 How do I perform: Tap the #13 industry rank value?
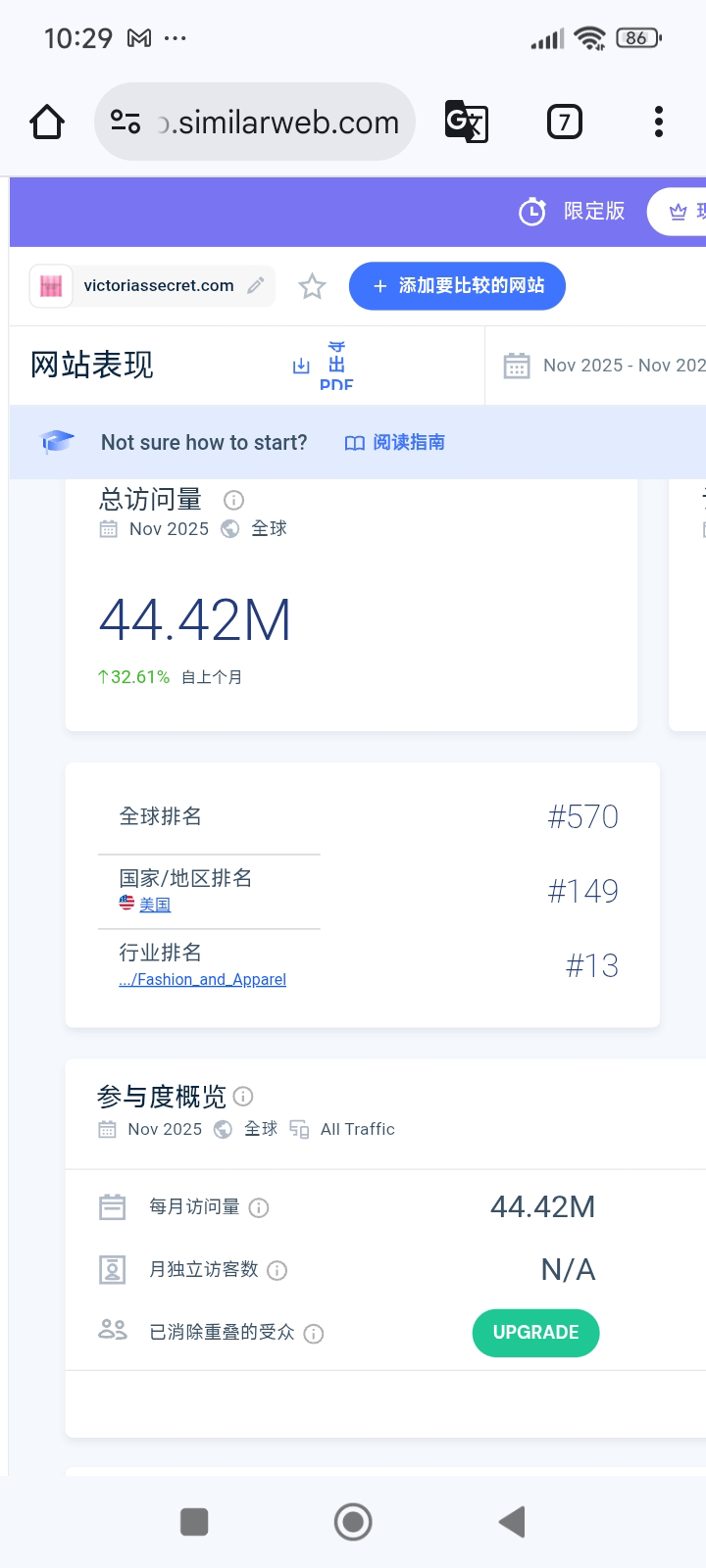pyautogui.click(x=592, y=966)
